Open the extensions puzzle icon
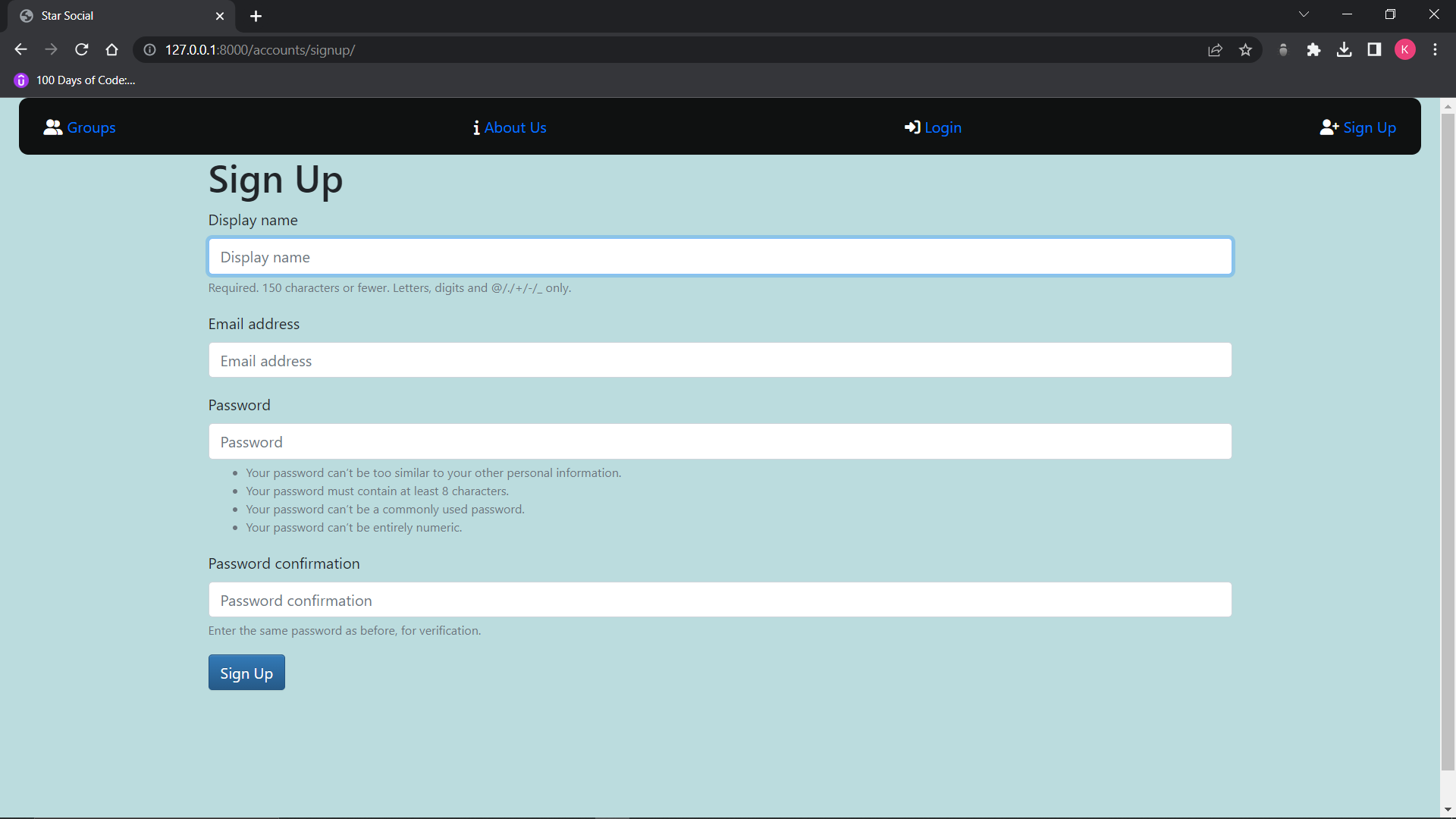 click(x=1313, y=50)
